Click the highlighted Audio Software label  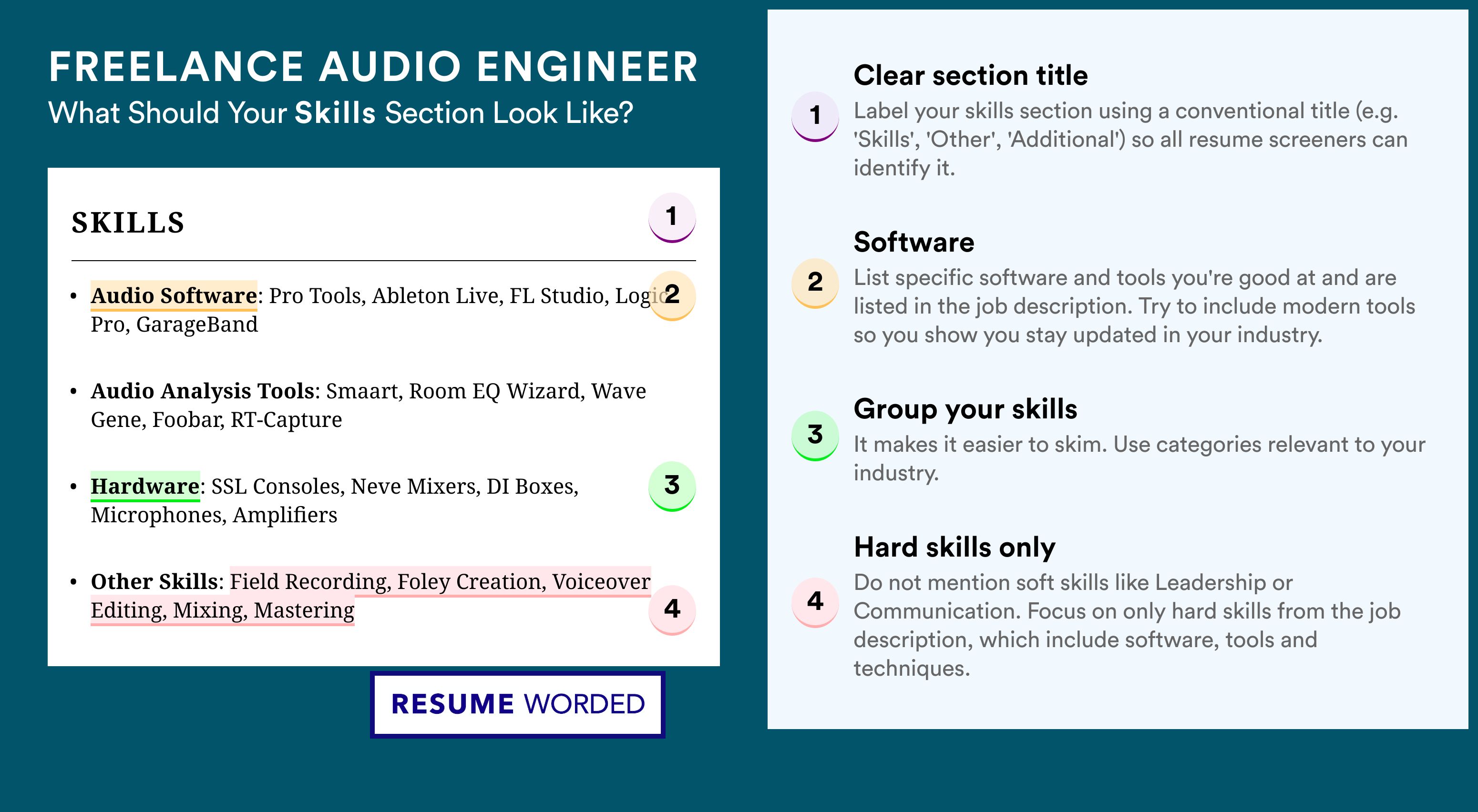[174, 295]
